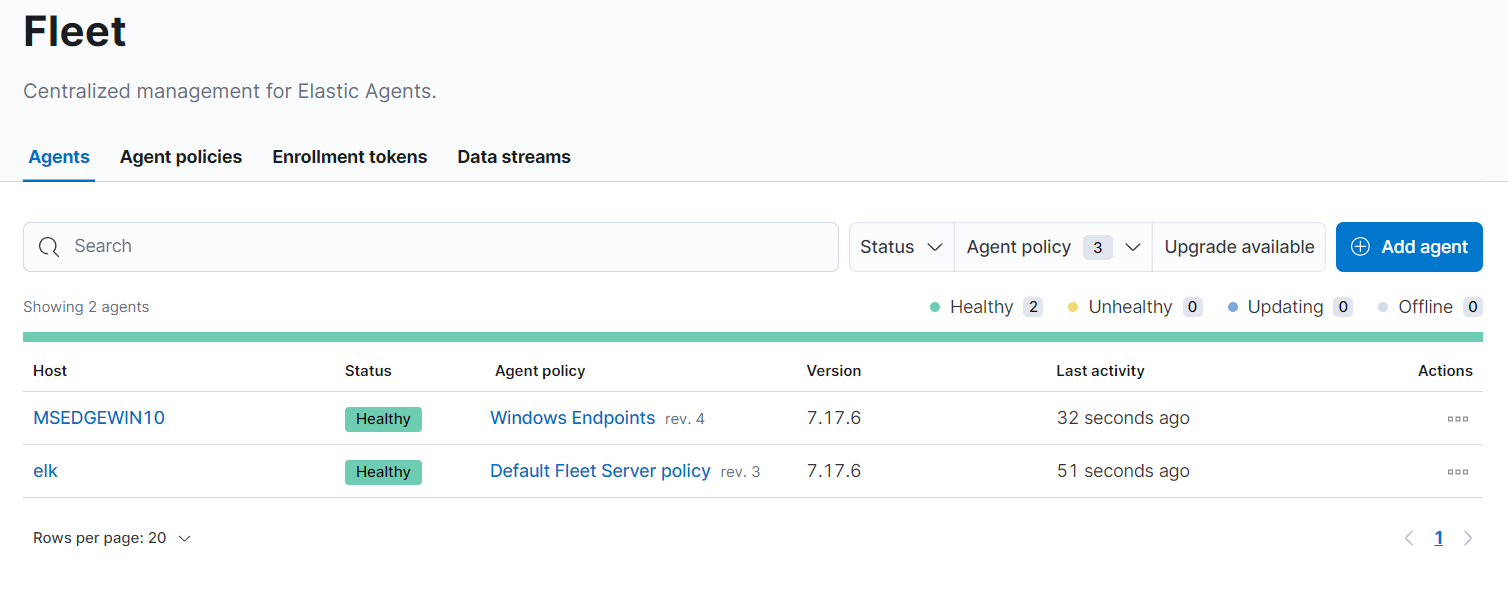Open actions menu for elk agent

click(x=1458, y=471)
